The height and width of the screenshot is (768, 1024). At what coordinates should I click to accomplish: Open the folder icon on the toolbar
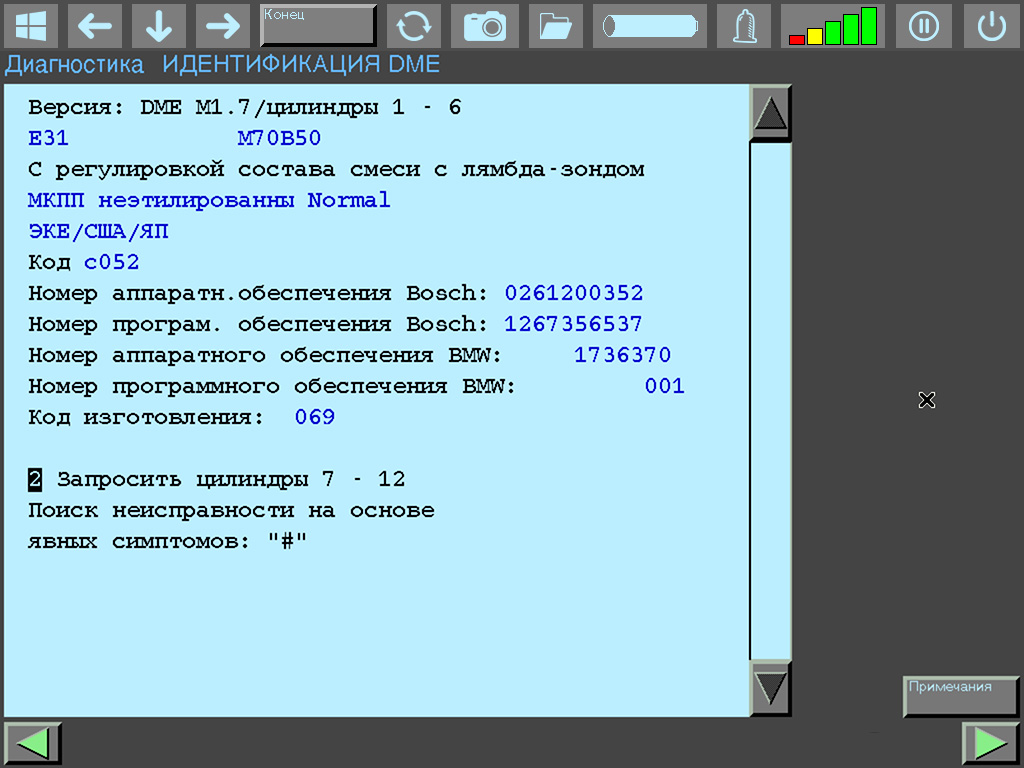[555, 26]
